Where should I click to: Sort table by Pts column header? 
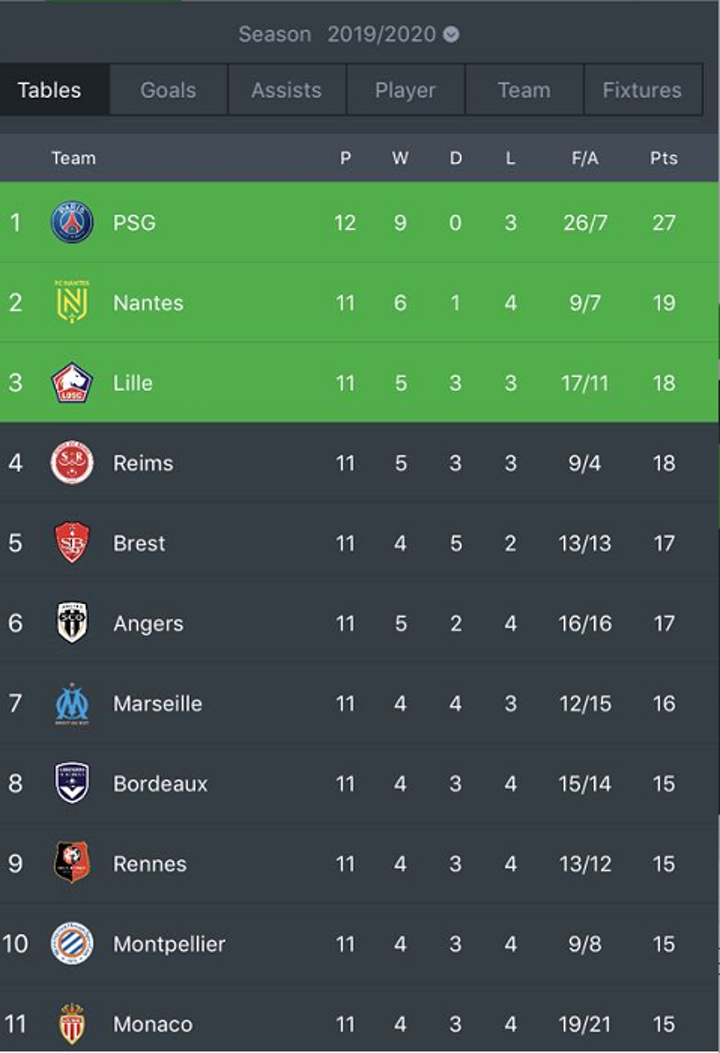[664, 158]
